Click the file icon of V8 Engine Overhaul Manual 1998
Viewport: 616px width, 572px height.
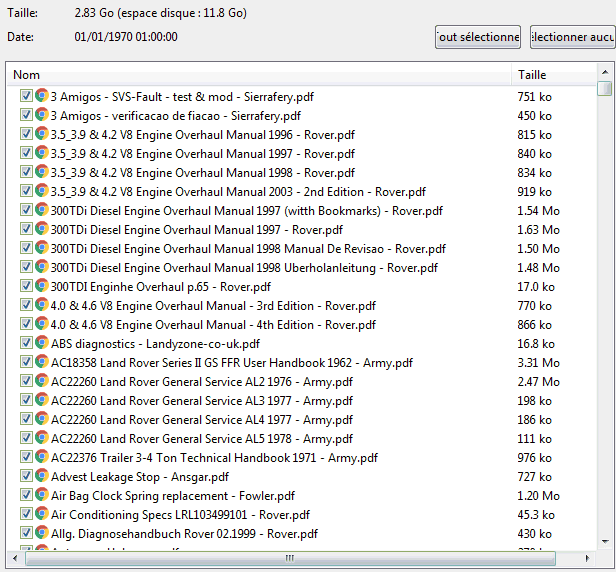click(42, 172)
